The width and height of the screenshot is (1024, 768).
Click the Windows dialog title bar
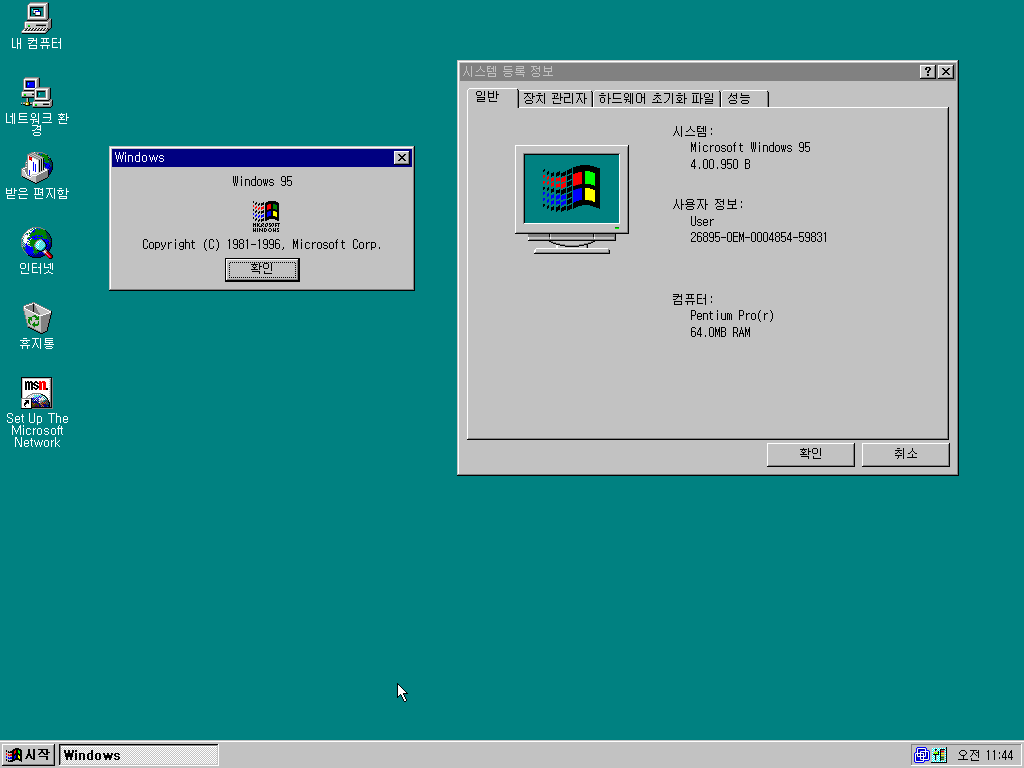(252, 157)
